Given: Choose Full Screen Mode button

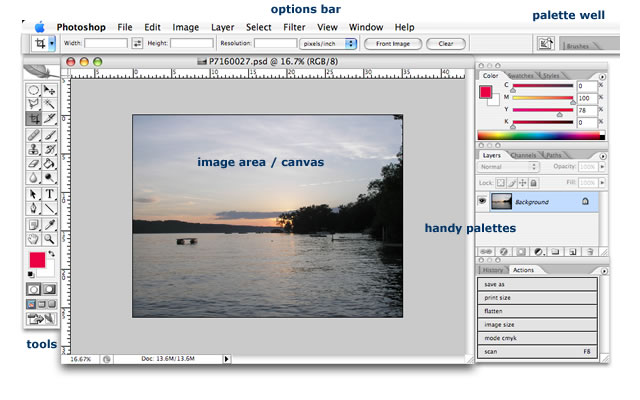Looking at the screenshot, I should tap(52, 304).
